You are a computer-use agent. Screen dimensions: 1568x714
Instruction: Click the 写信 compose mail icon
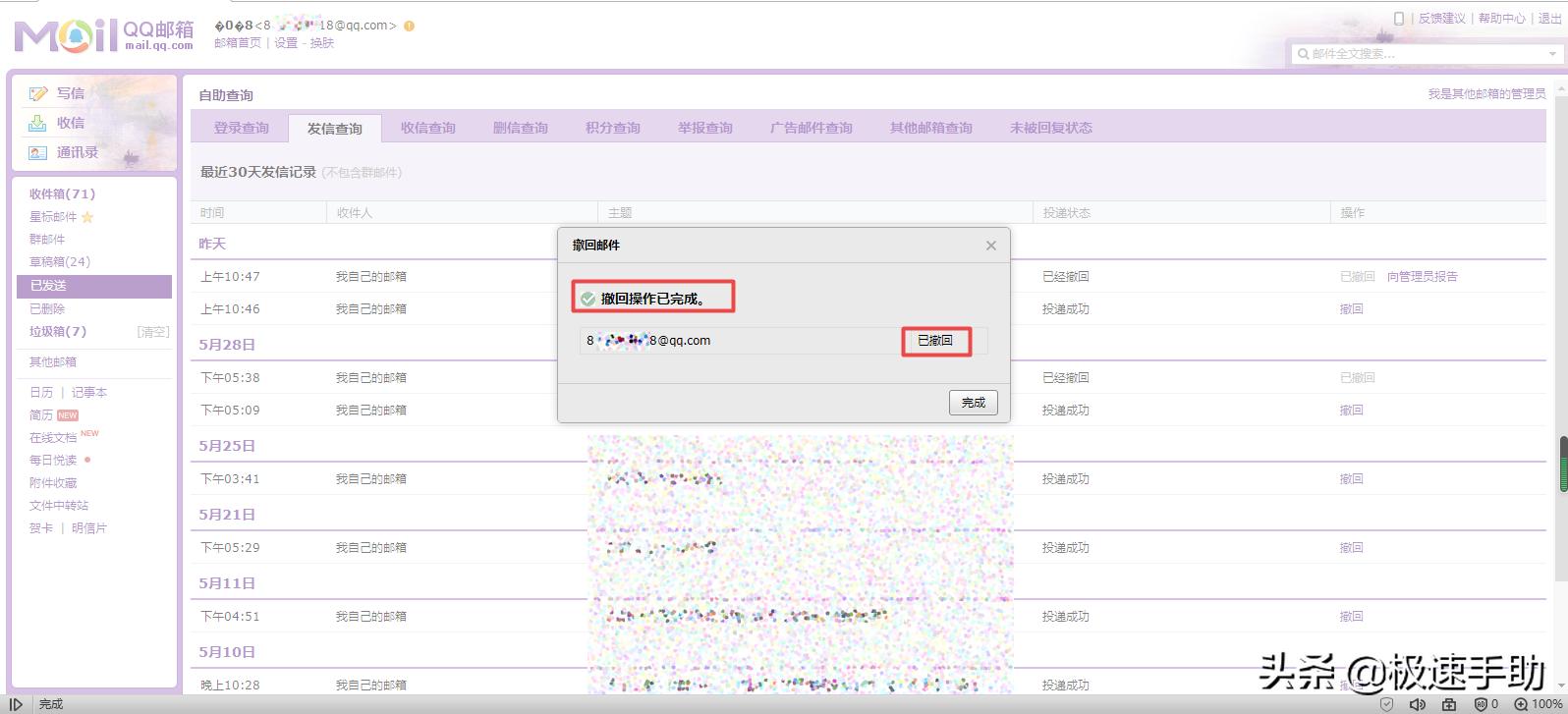click(38, 93)
